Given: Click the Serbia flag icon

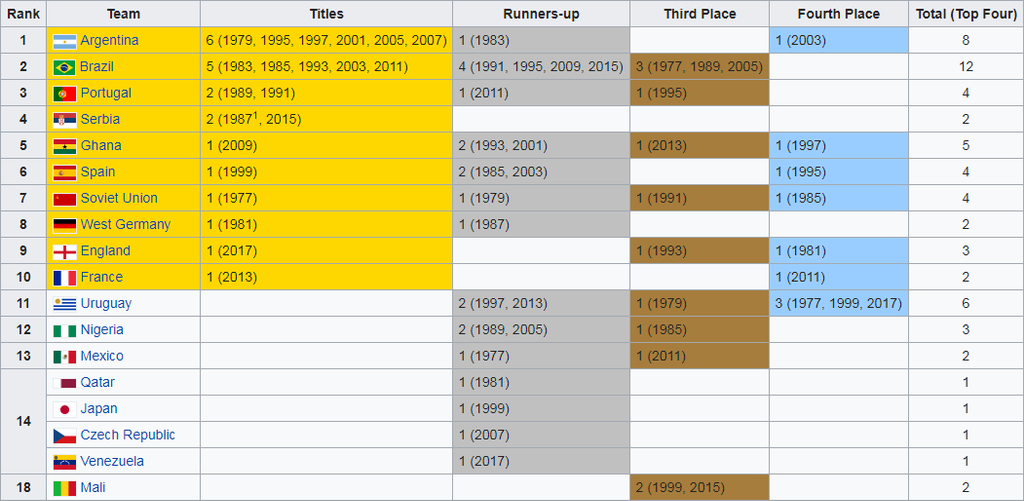Looking at the screenshot, I should [x=65, y=120].
